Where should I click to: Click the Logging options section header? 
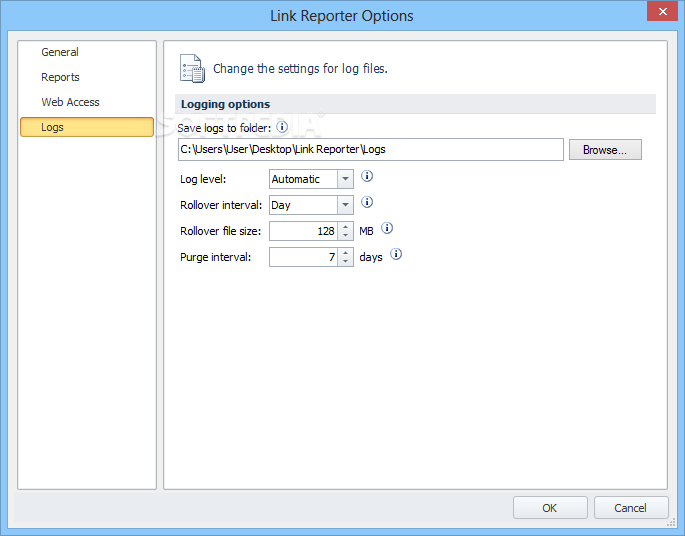(x=415, y=104)
